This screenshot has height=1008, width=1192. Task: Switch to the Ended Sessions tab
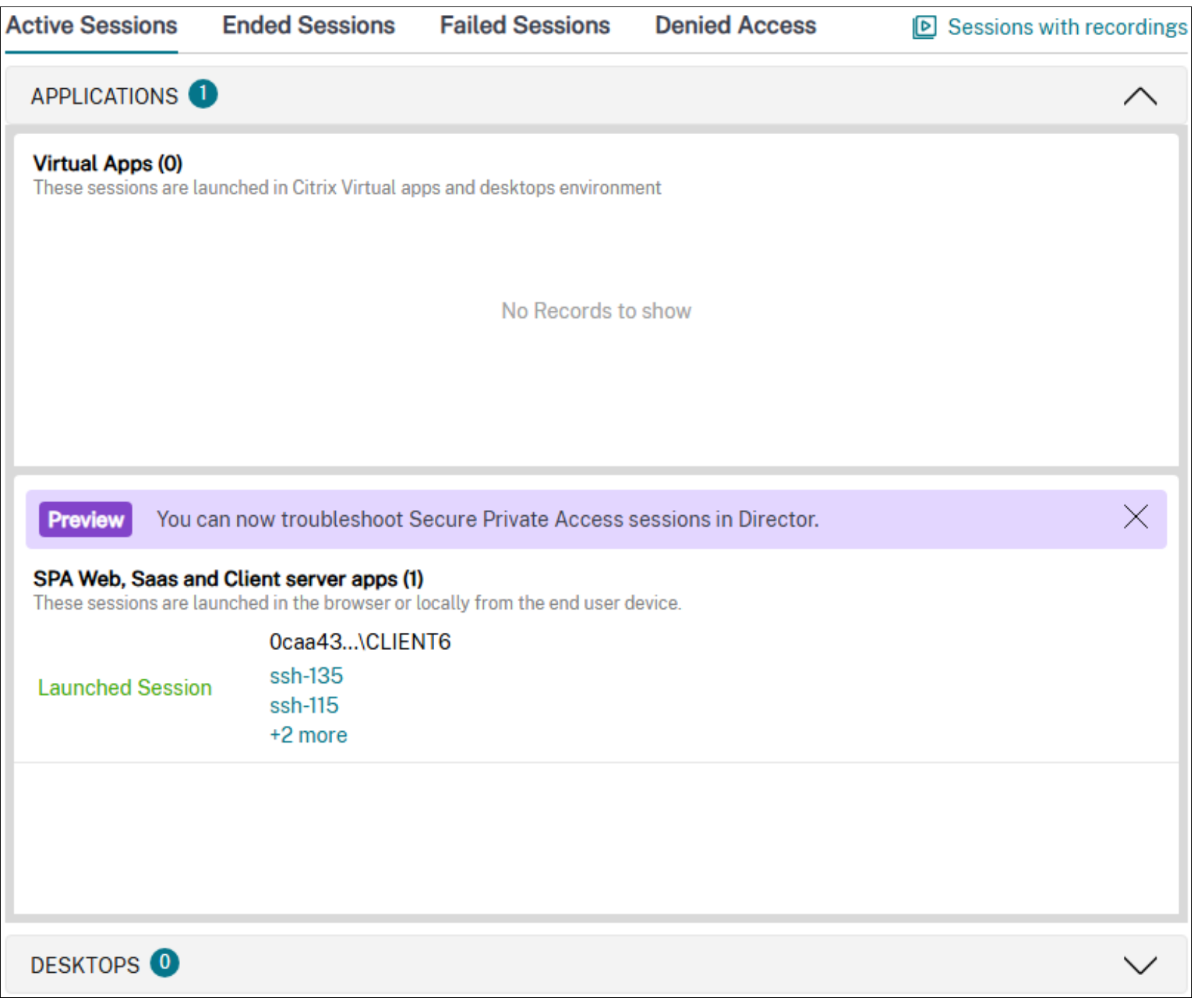pos(307,25)
